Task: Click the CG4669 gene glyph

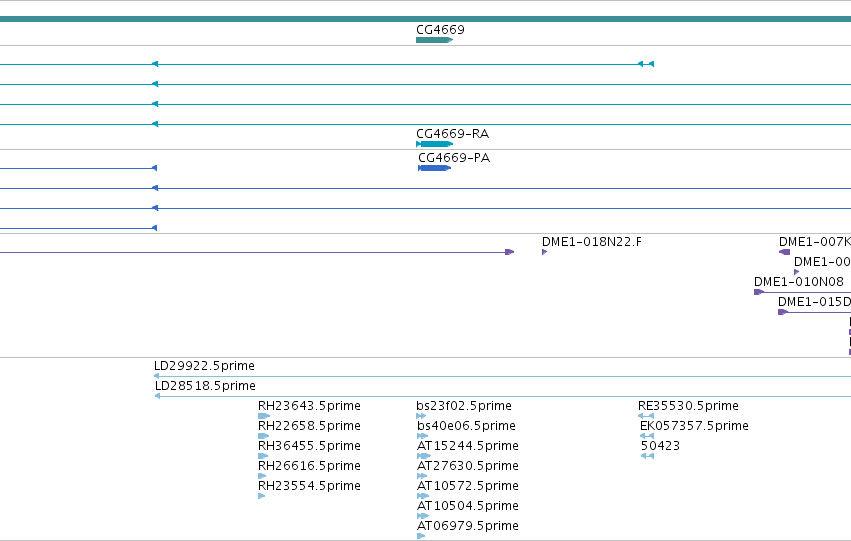Action: coord(434,40)
